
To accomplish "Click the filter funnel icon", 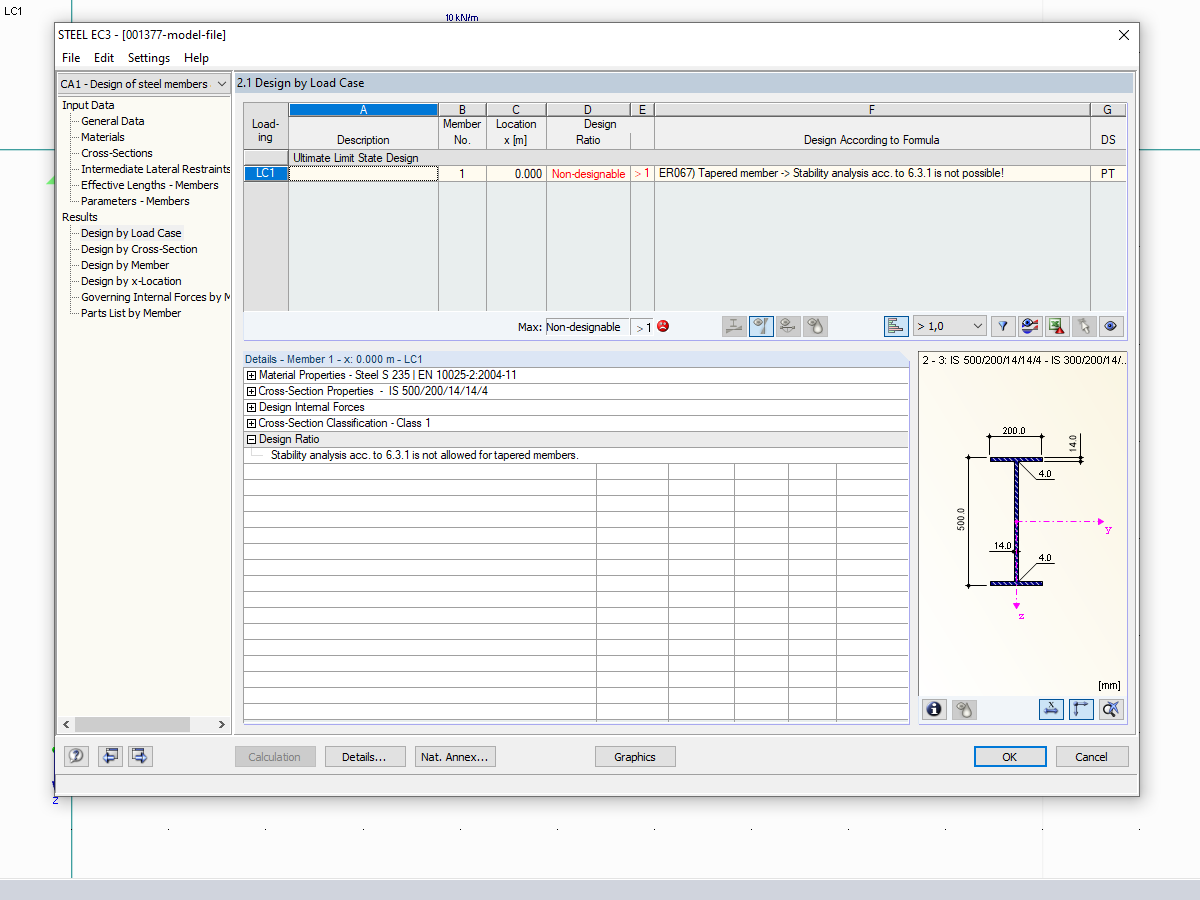I will (x=1002, y=326).
